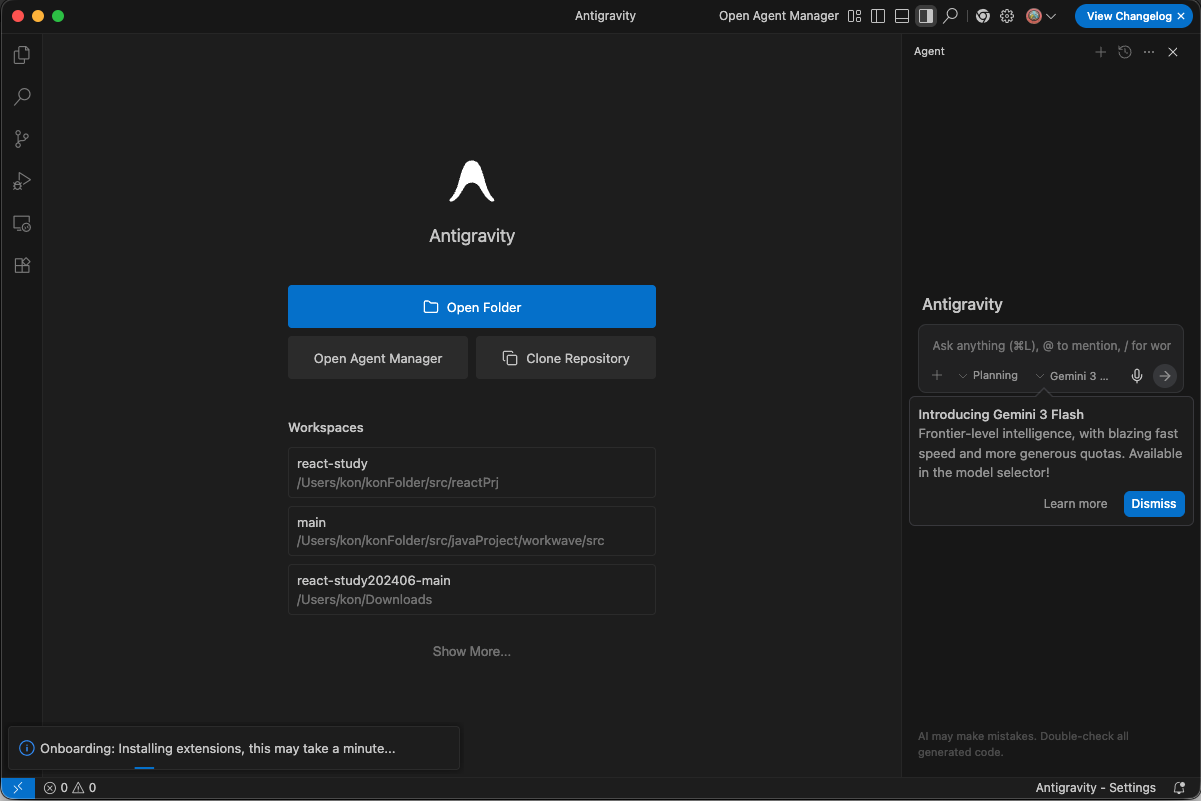The height and width of the screenshot is (801, 1201).
Task: Click View Changelog button
Action: point(1128,16)
